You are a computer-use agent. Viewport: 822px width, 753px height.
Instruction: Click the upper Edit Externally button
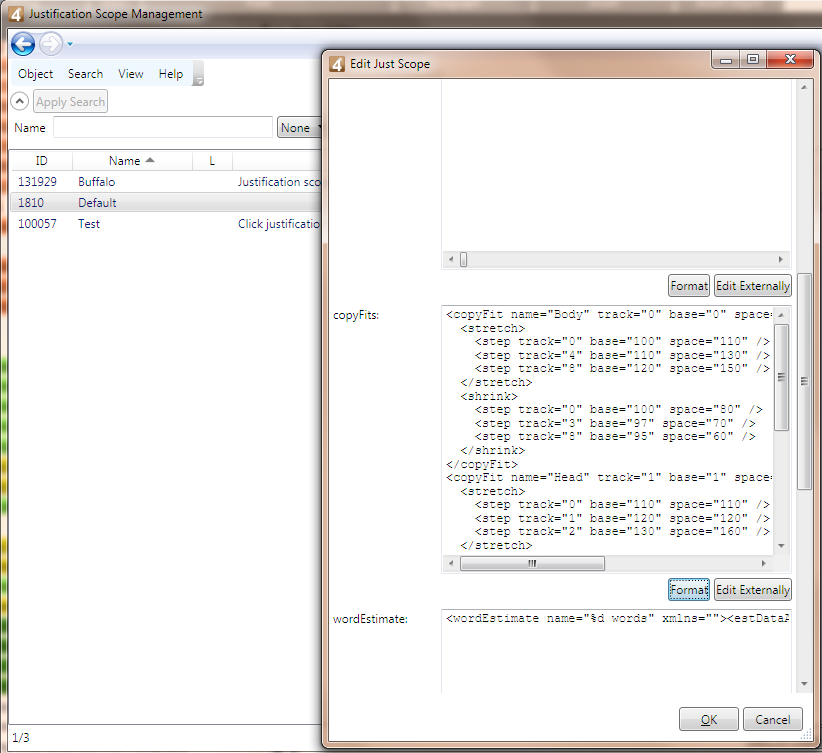pos(753,286)
